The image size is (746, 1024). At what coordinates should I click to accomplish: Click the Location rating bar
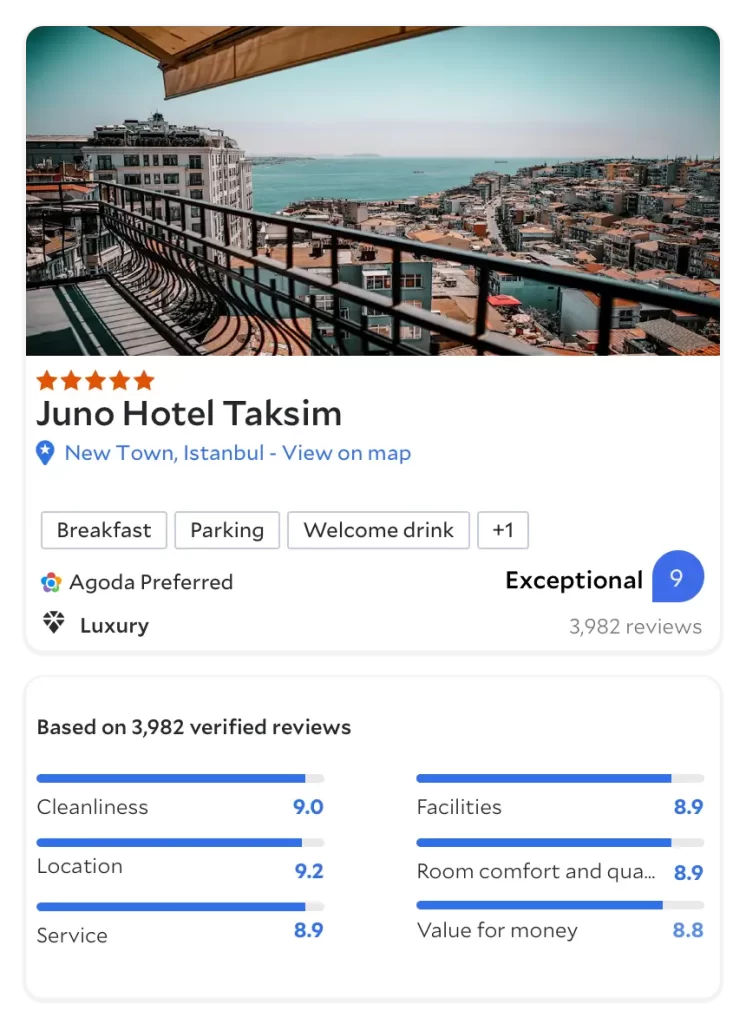(x=180, y=843)
